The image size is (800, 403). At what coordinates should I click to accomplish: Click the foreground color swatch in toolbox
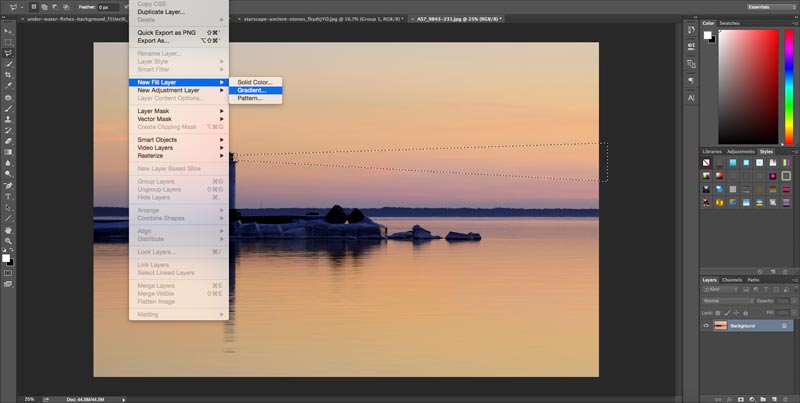[x=6, y=258]
